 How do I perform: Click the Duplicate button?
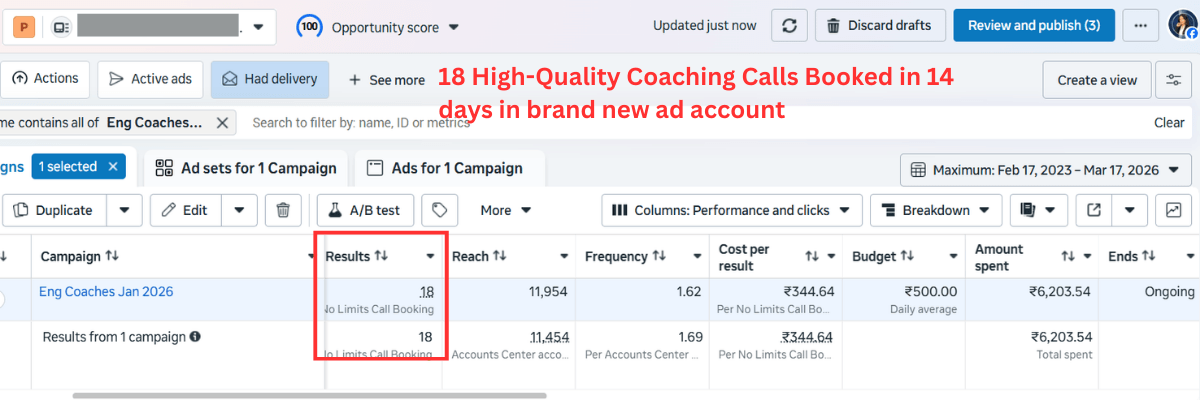point(56,210)
